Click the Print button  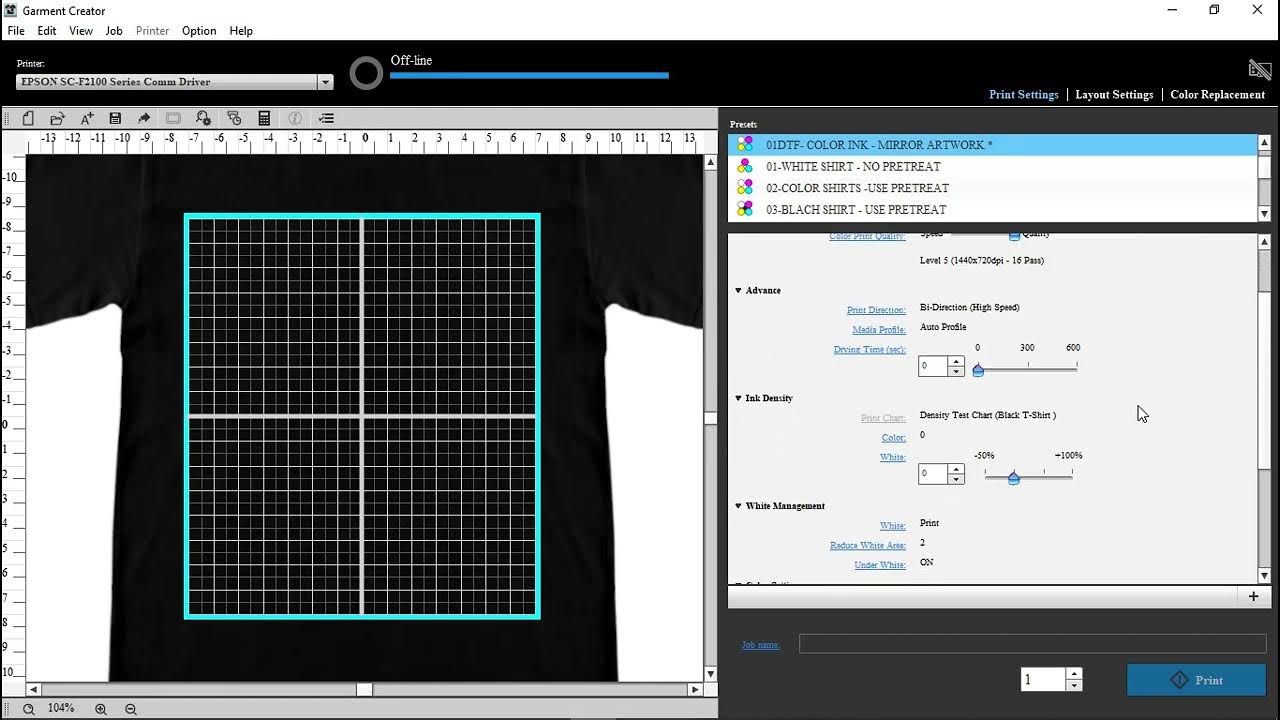[x=1196, y=680]
